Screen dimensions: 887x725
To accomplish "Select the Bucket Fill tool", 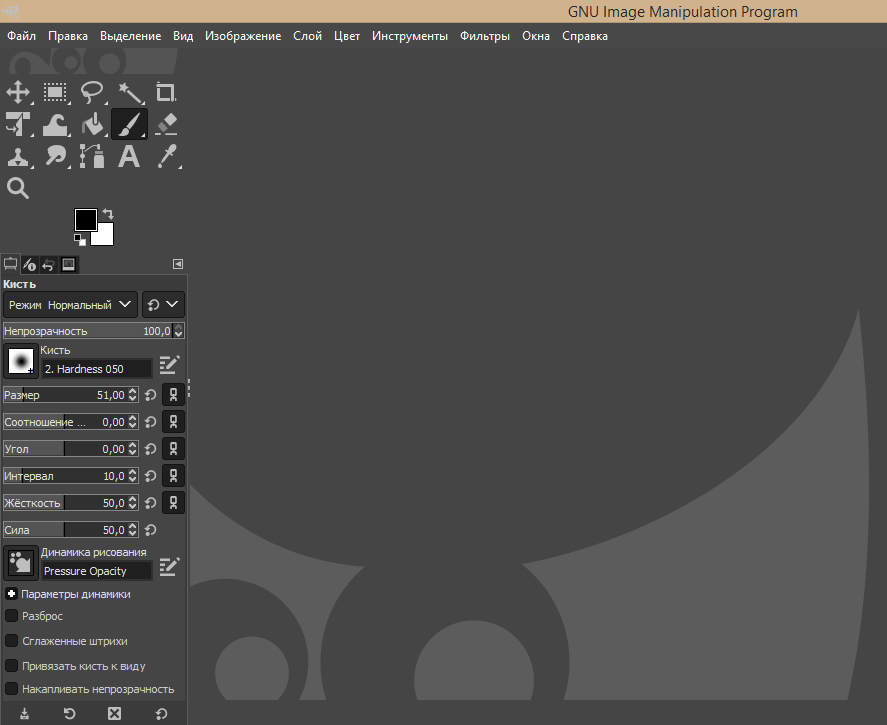I will 92,124.
